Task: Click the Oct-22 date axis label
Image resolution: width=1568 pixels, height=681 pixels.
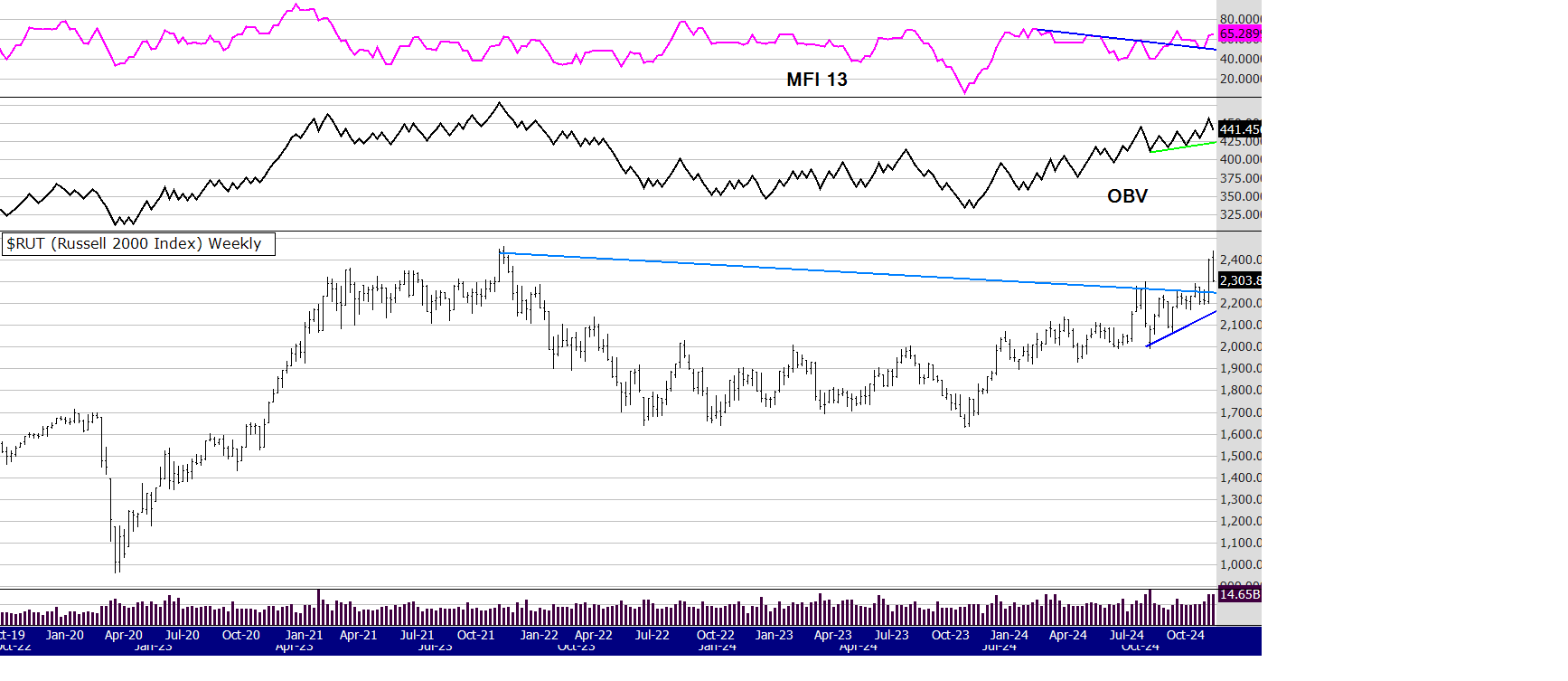Action: [x=716, y=635]
